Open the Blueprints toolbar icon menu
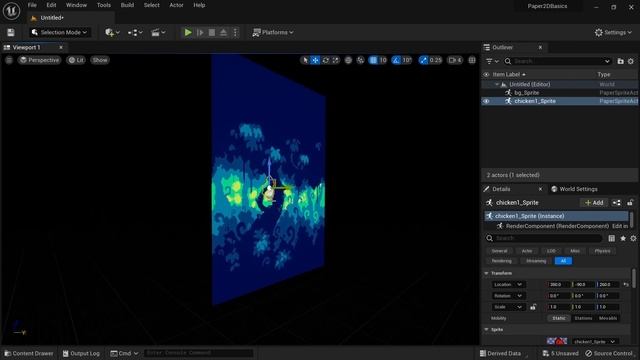This screenshot has width=640, height=360. coord(135,32)
